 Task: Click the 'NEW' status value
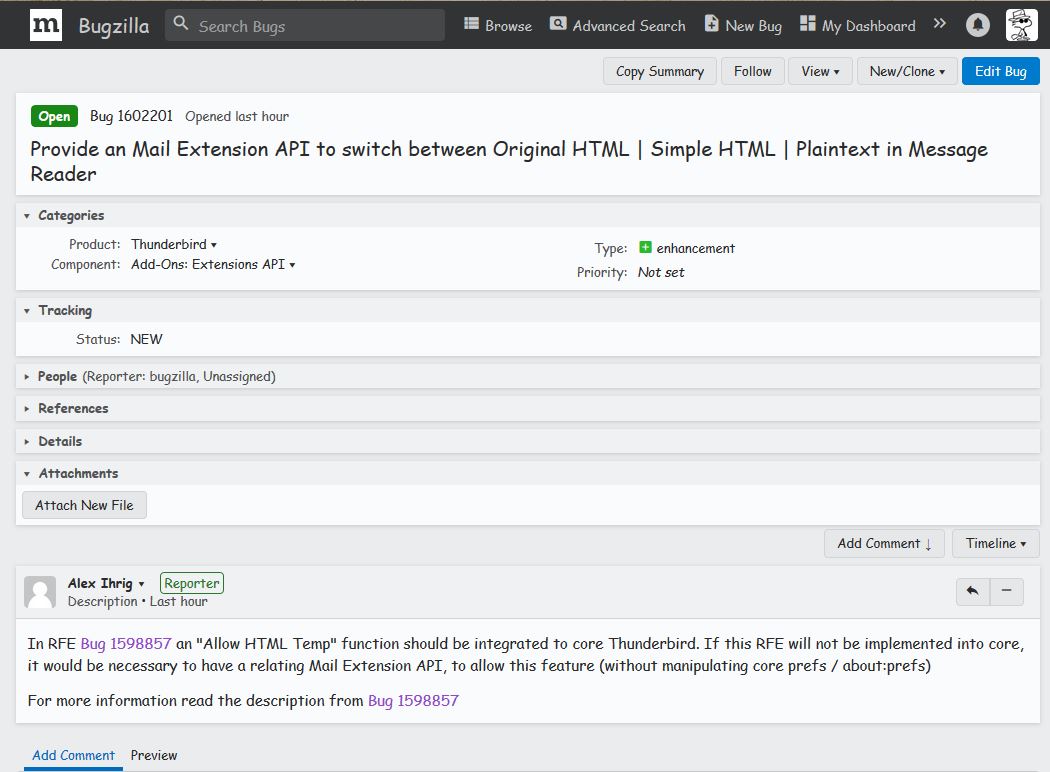pyautogui.click(x=146, y=339)
